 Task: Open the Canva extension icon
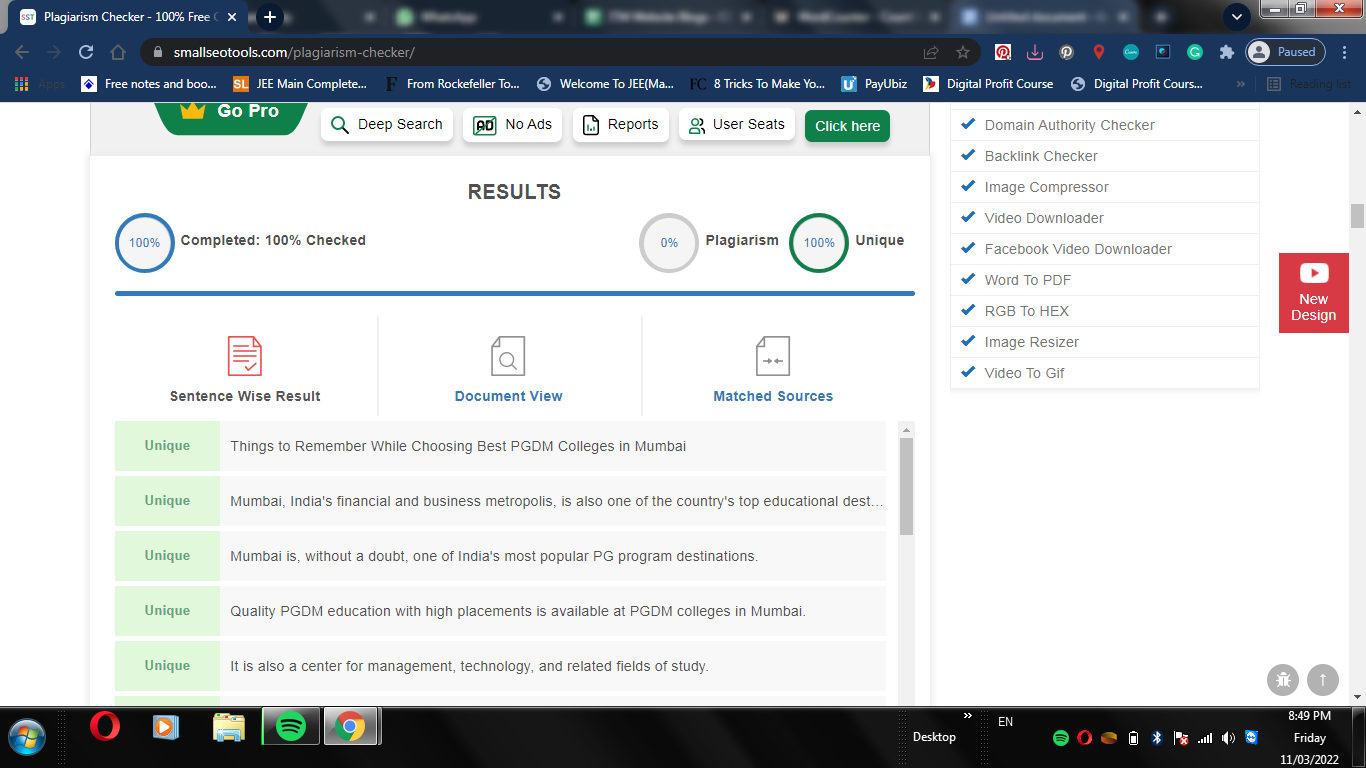[1131, 52]
